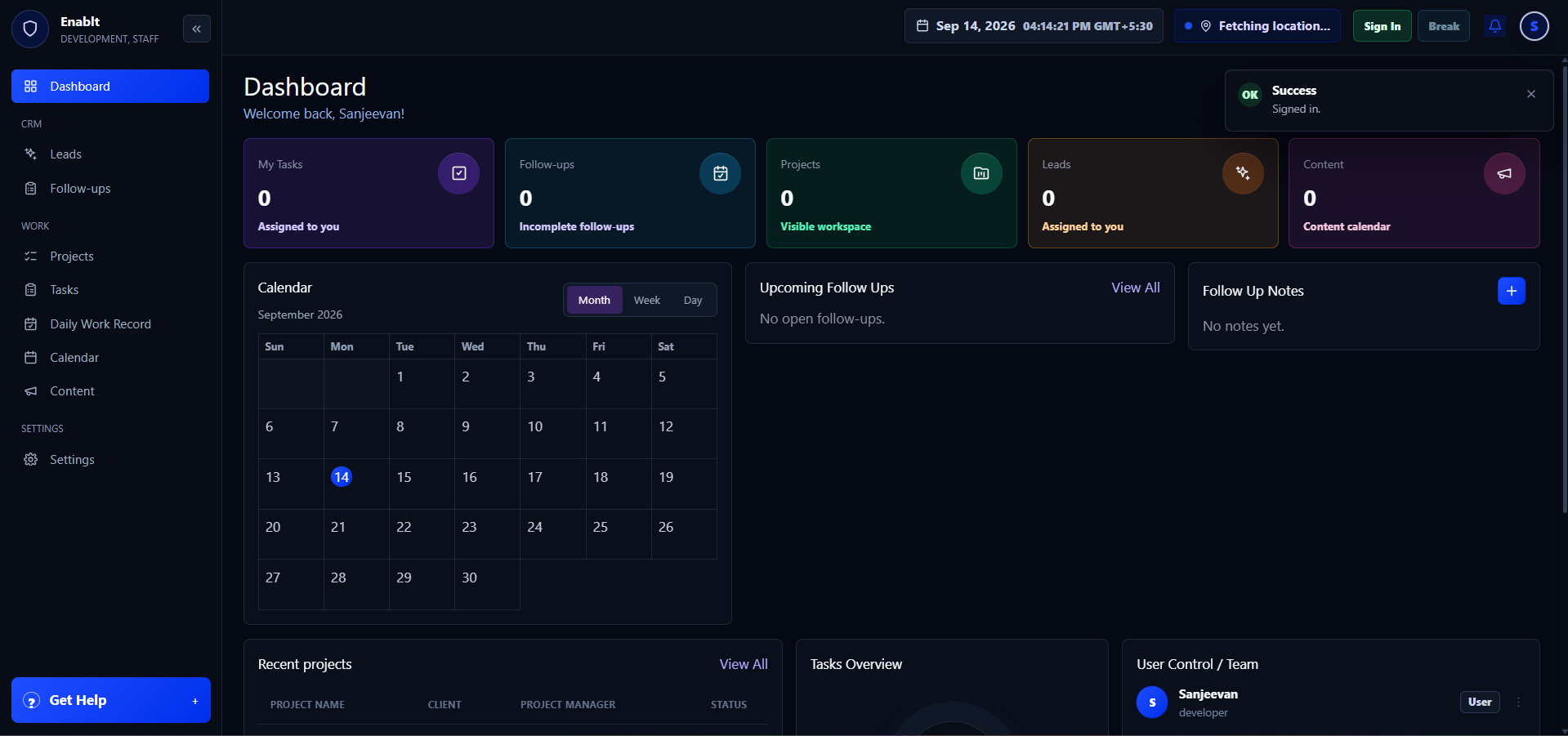Click the Leads card sparkle icon
Image resolution: width=1568 pixels, height=736 pixels.
(x=1243, y=173)
